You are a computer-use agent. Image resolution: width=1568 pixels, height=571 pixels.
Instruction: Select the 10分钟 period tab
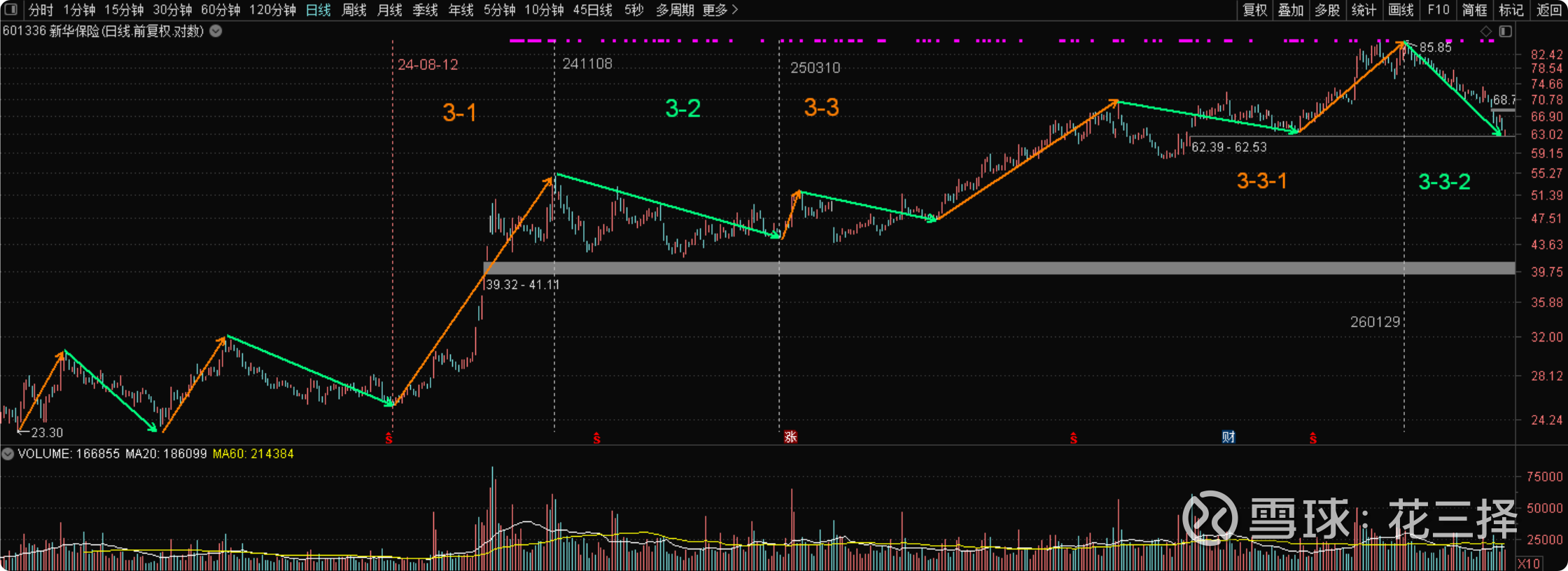[544, 10]
